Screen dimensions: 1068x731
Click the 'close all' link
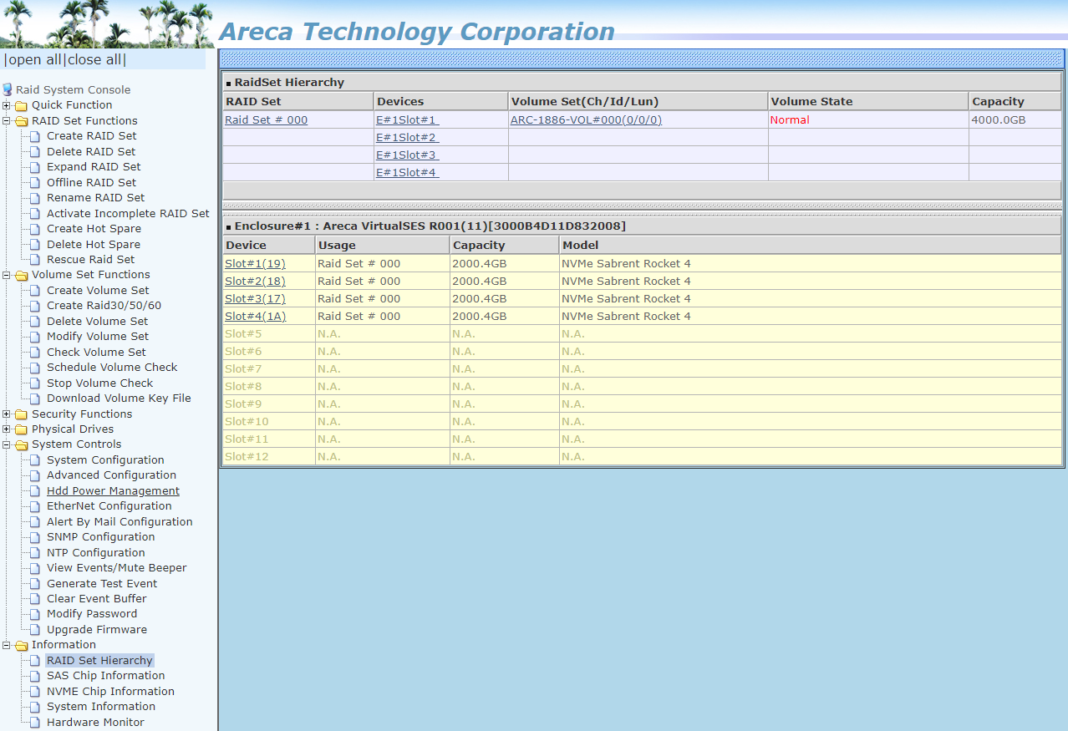(x=96, y=60)
